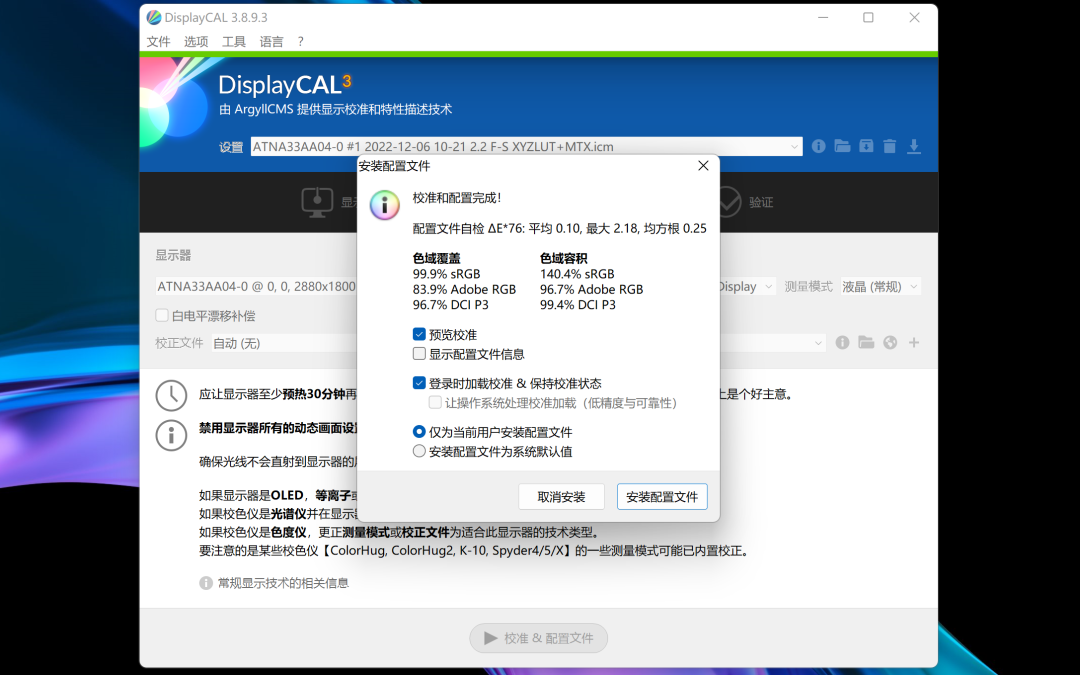Expand the settings file dropdown arrow

click(x=793, y=146)
